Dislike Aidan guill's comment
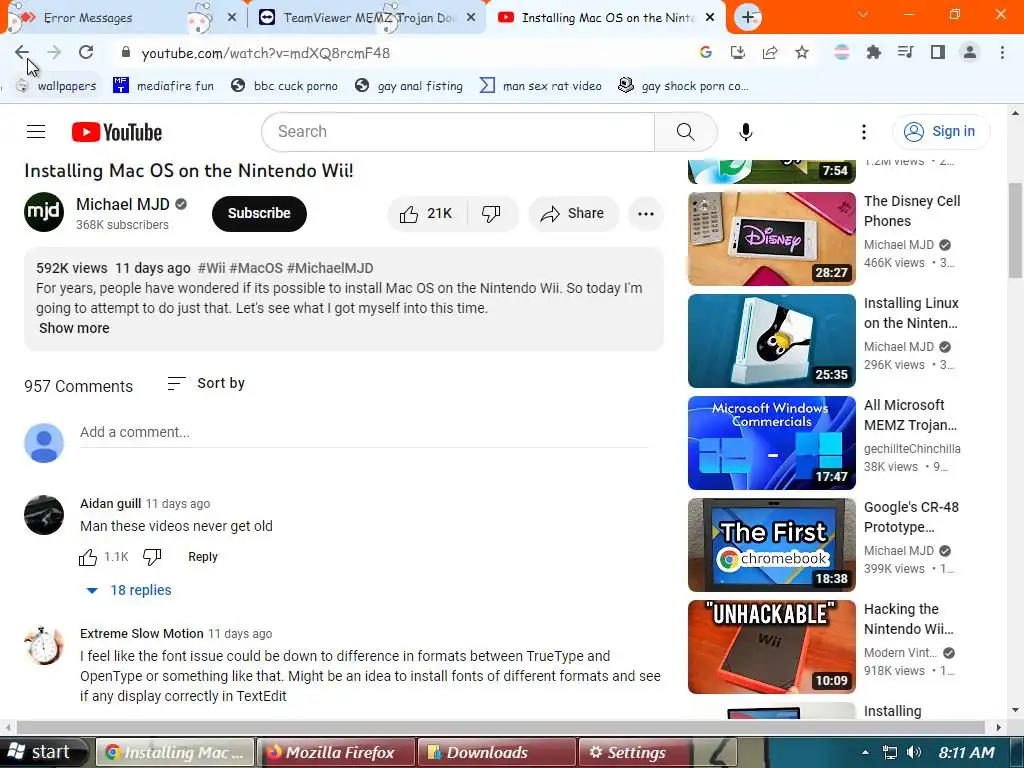This screenshot has width=1024, height=768. pos(152,557)
